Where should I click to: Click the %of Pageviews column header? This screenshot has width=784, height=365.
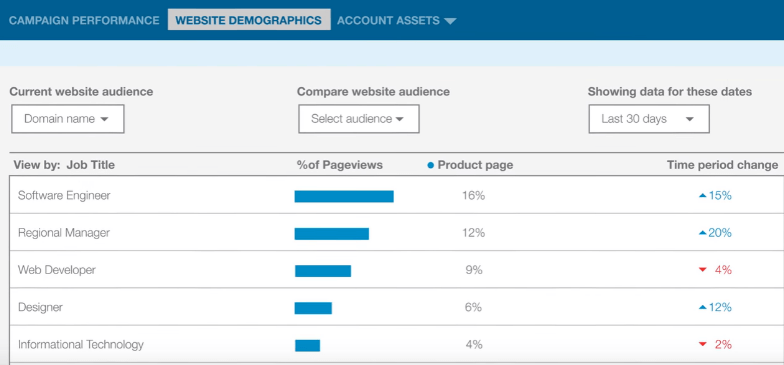click(340, 165)
